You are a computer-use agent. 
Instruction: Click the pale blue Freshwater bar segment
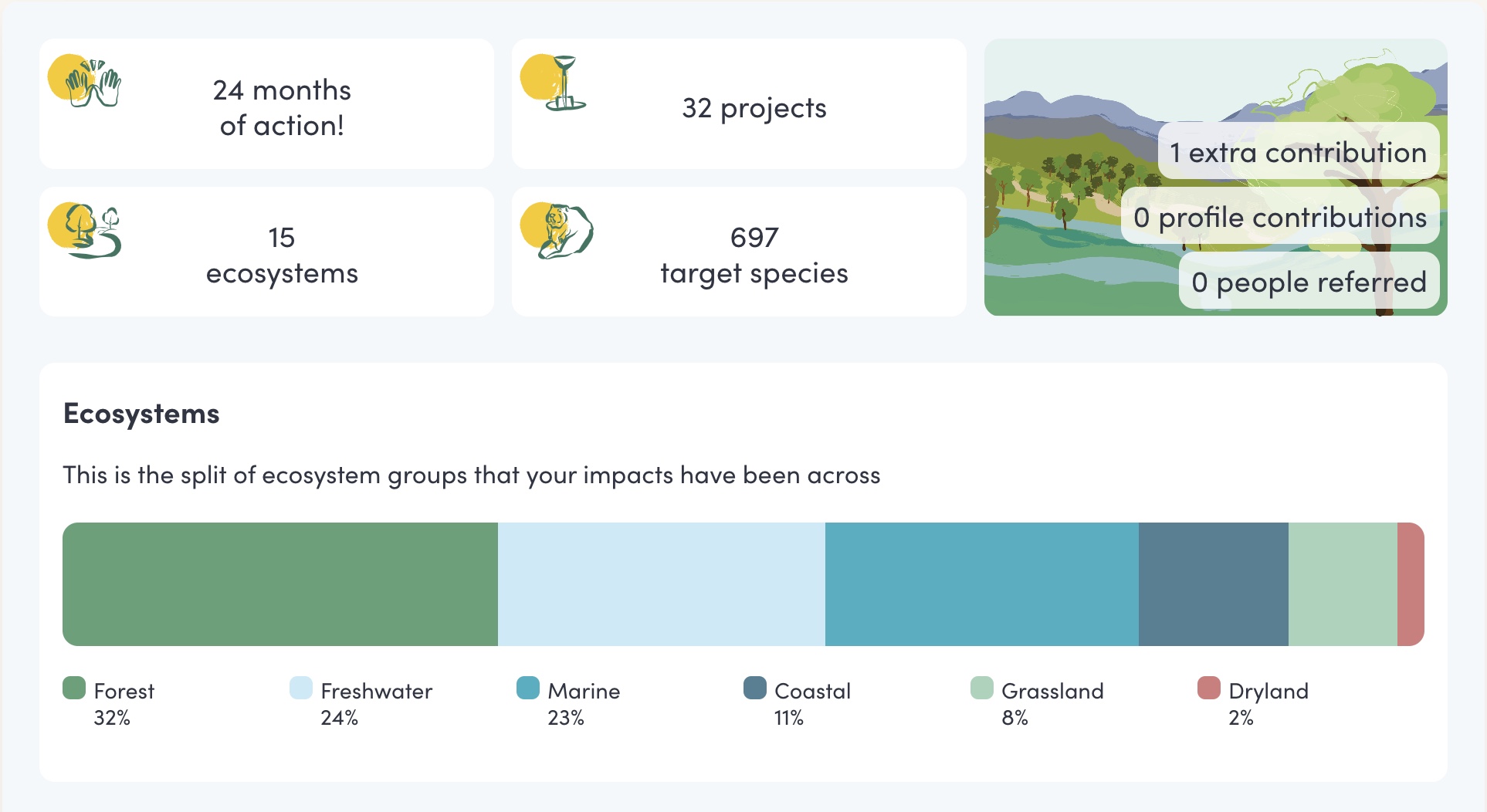[662, 584]
